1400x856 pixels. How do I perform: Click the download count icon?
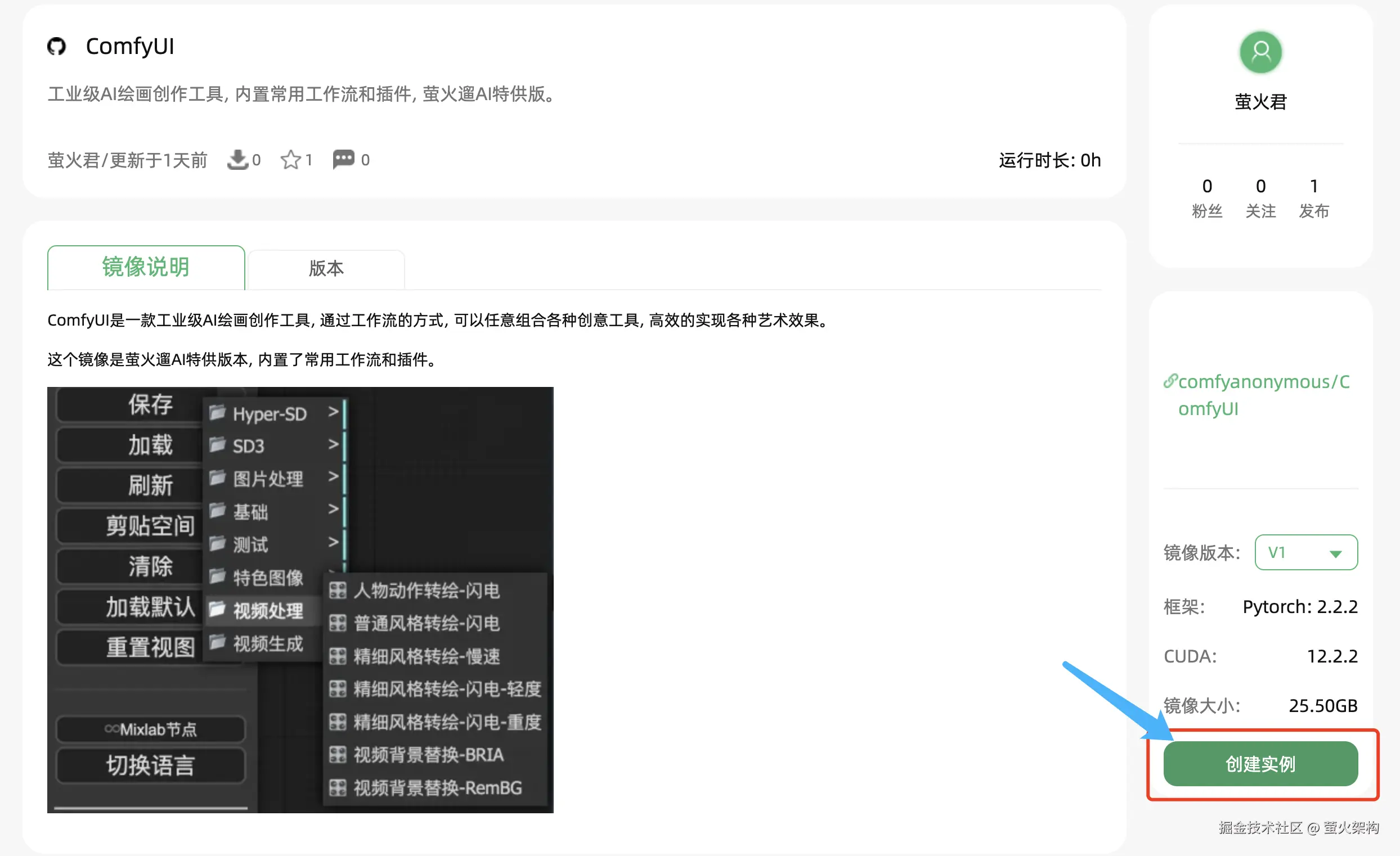click(x=237, y=160)
